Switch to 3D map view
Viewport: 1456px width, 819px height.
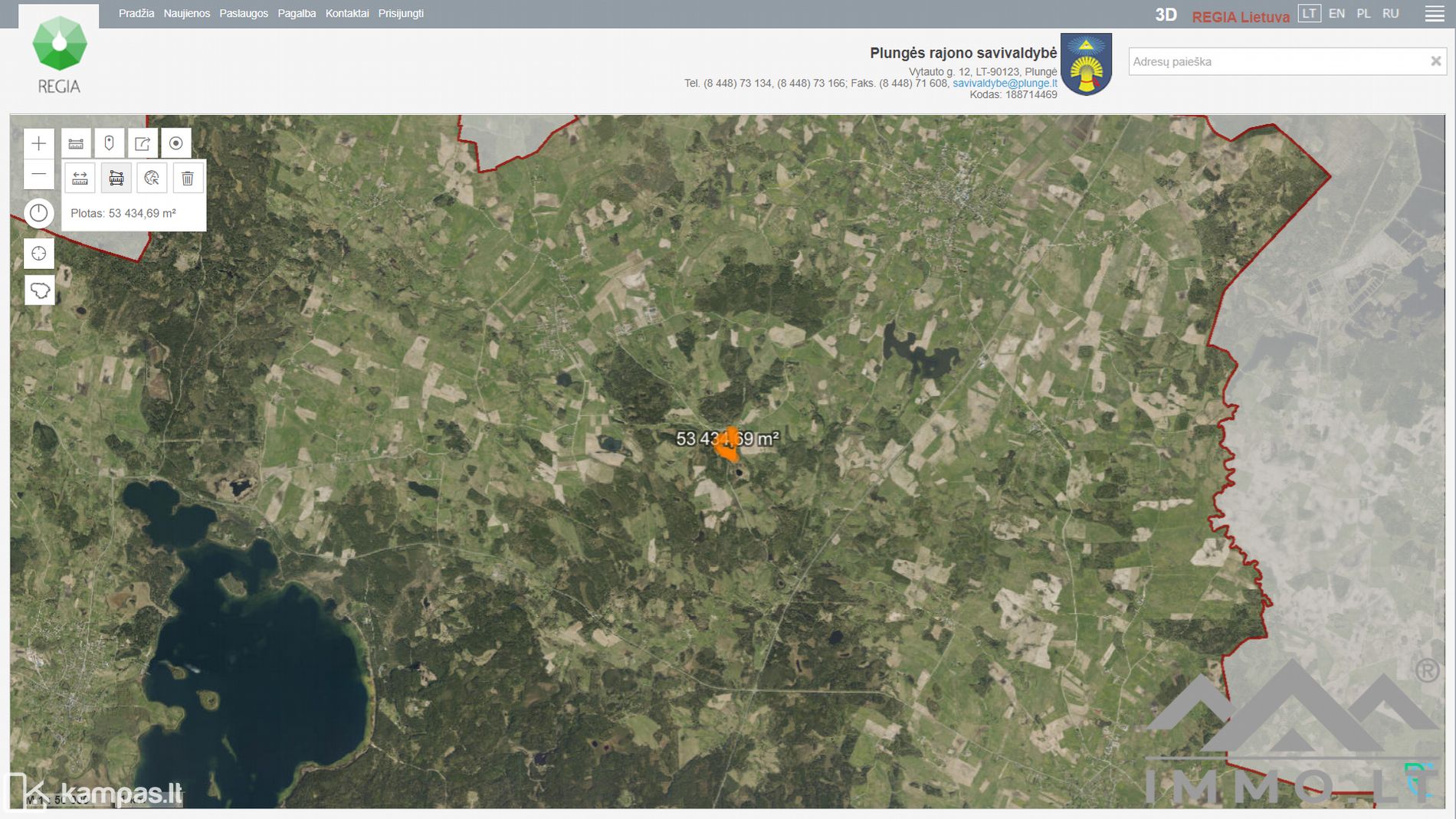1165,15
